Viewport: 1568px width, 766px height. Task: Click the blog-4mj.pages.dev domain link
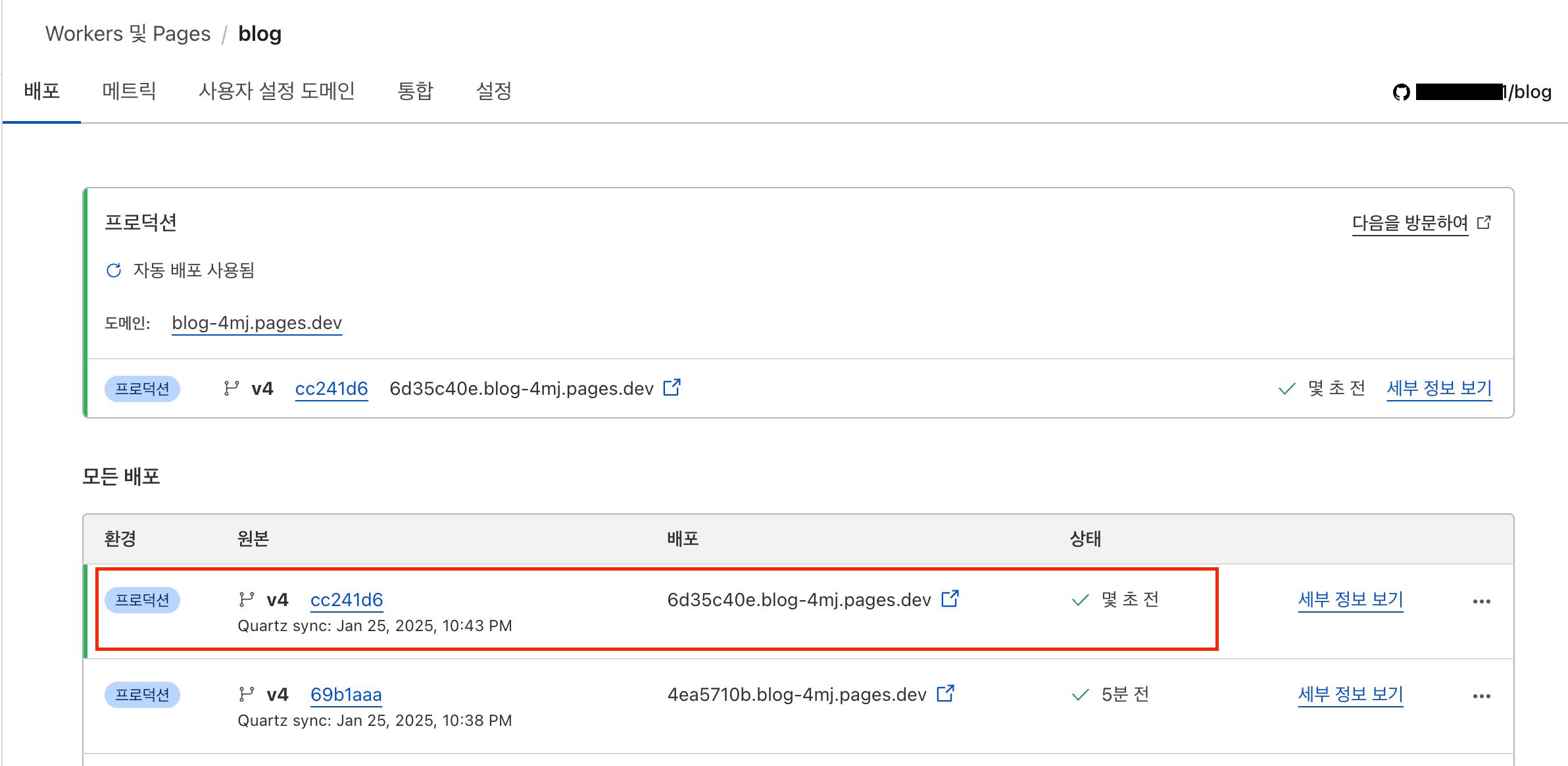(x=257, y=323)
